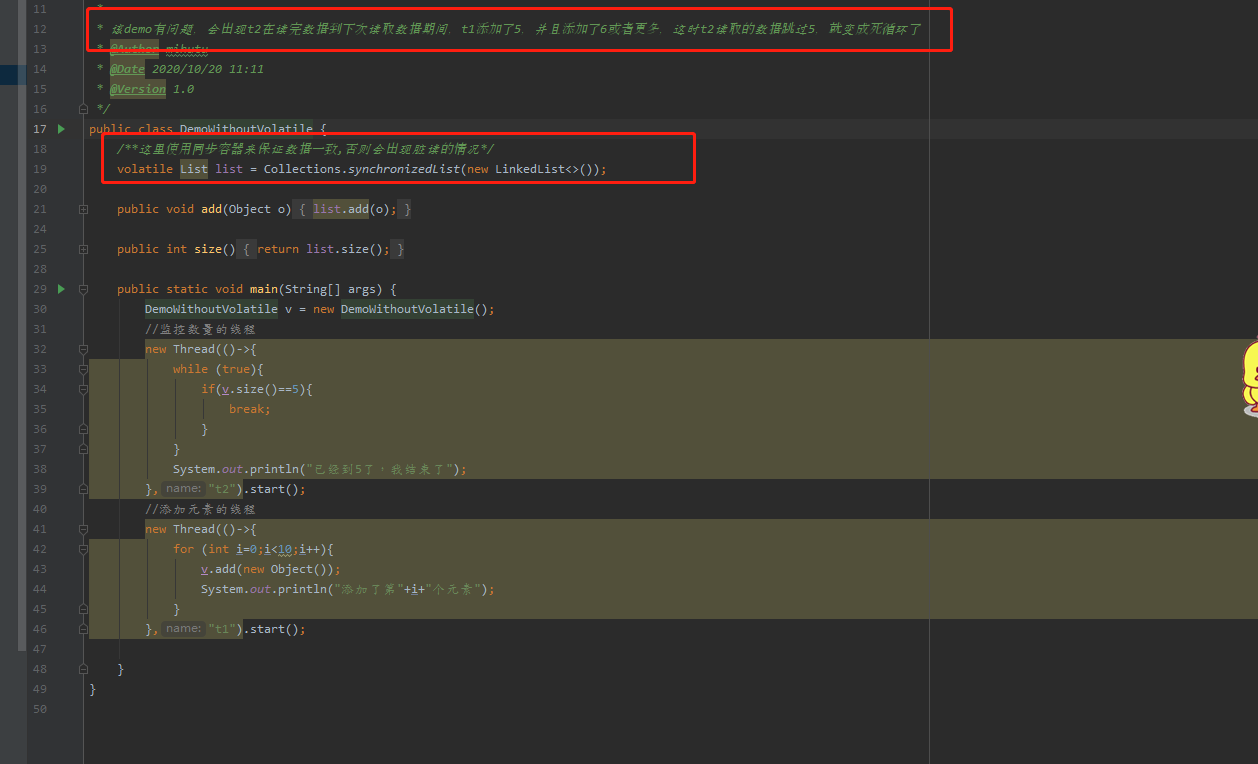Click the @Author tag in the Javadoc
Screen dimensions: 1258x764
click(x=134, y=49)
